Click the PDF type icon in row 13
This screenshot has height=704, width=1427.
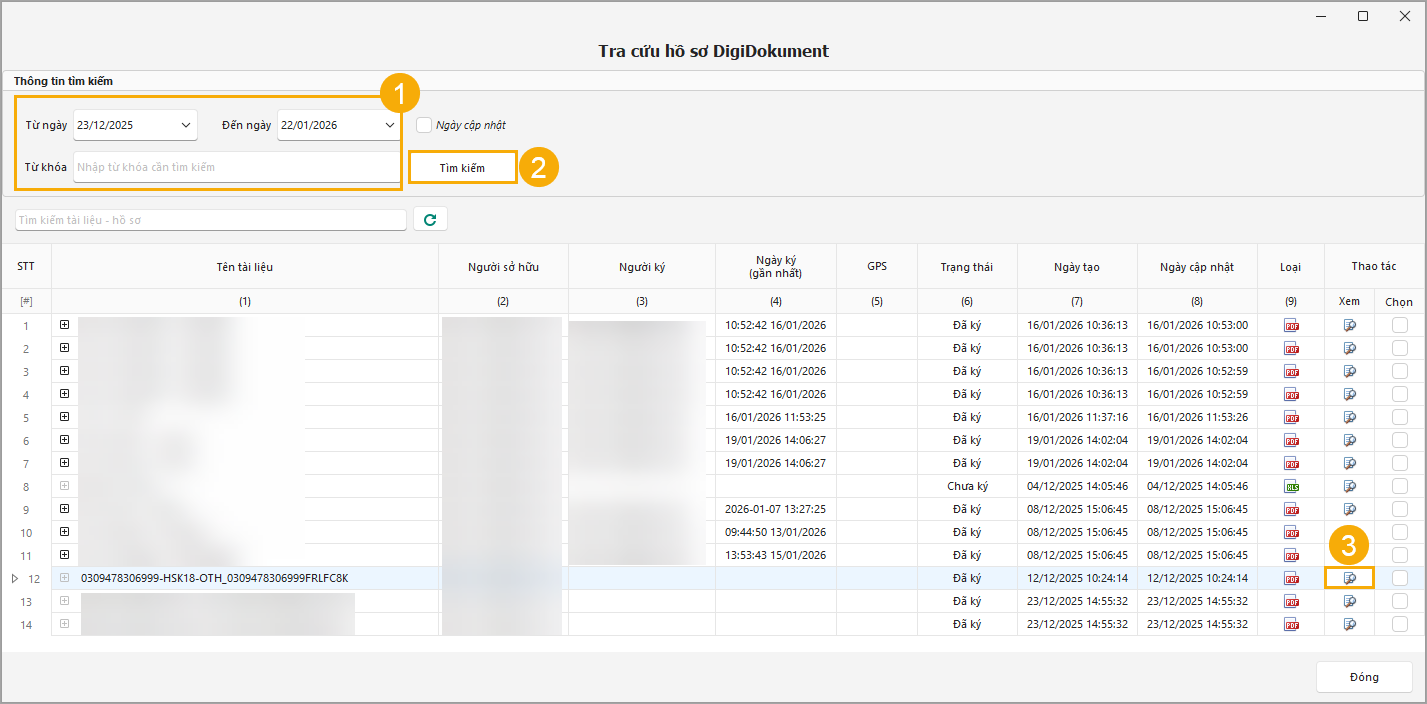coord(1291,601)
